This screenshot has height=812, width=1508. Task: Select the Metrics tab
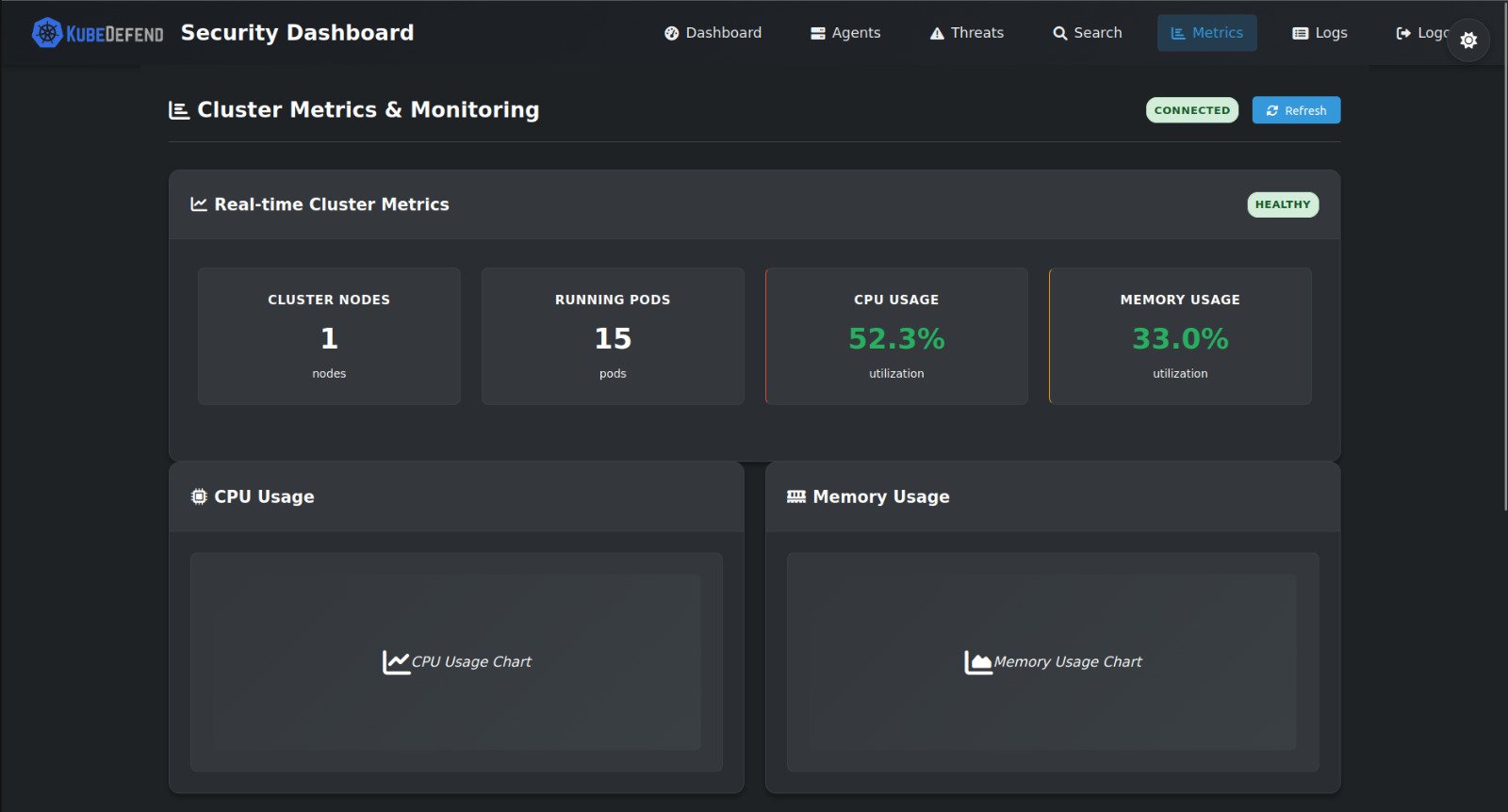click(1206, 33)
